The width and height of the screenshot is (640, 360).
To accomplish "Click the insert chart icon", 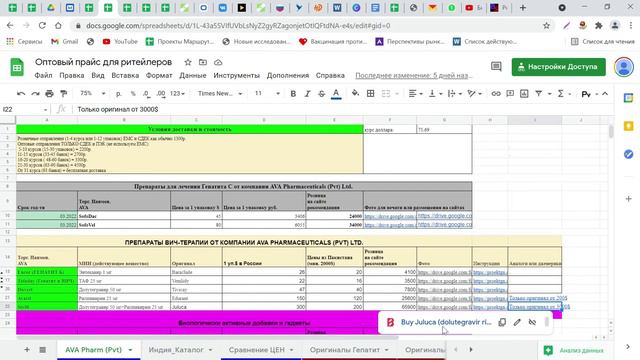I will (x=524, y=94).
